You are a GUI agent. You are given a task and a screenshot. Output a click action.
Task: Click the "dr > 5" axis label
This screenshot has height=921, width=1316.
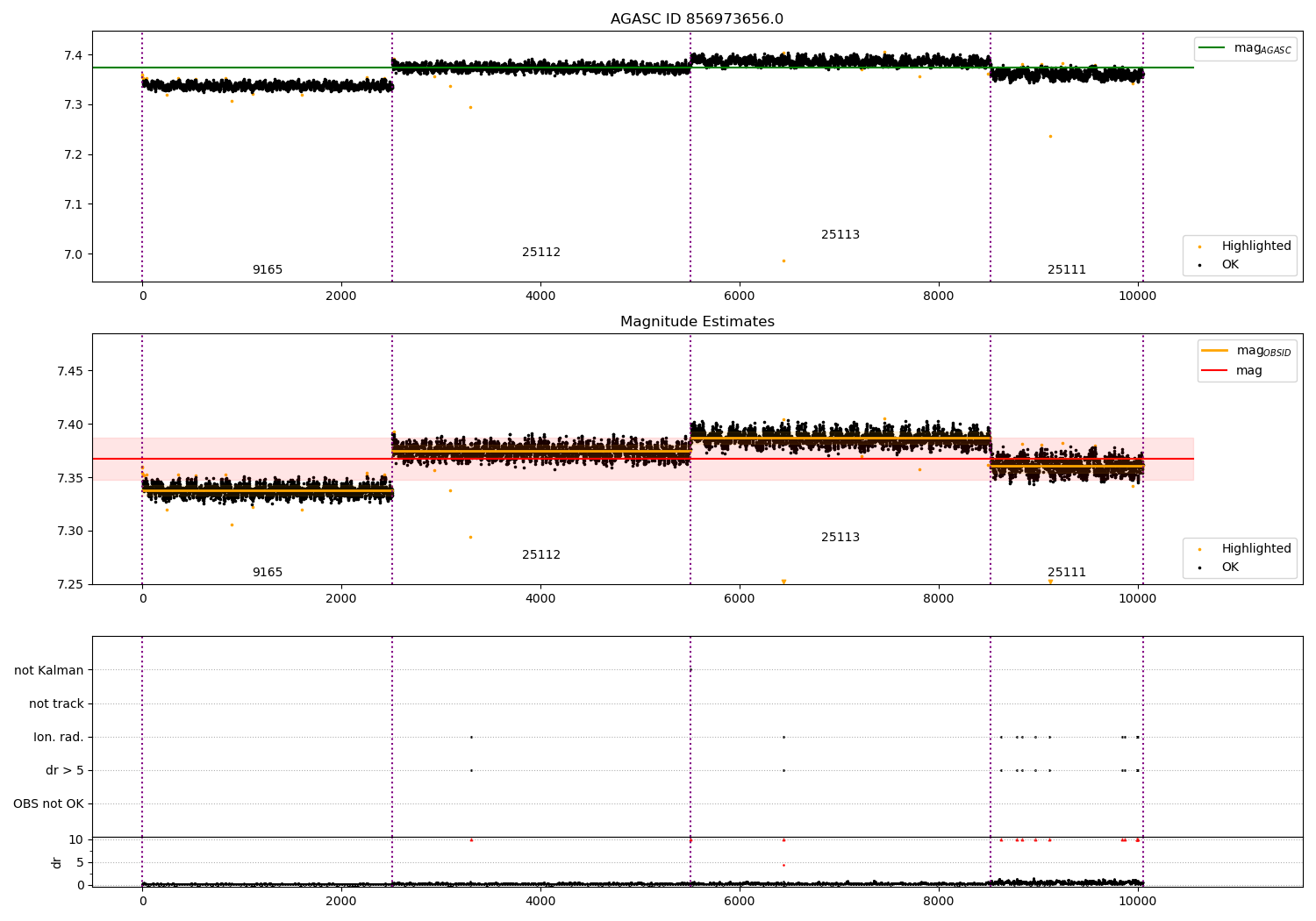(65, 771)
